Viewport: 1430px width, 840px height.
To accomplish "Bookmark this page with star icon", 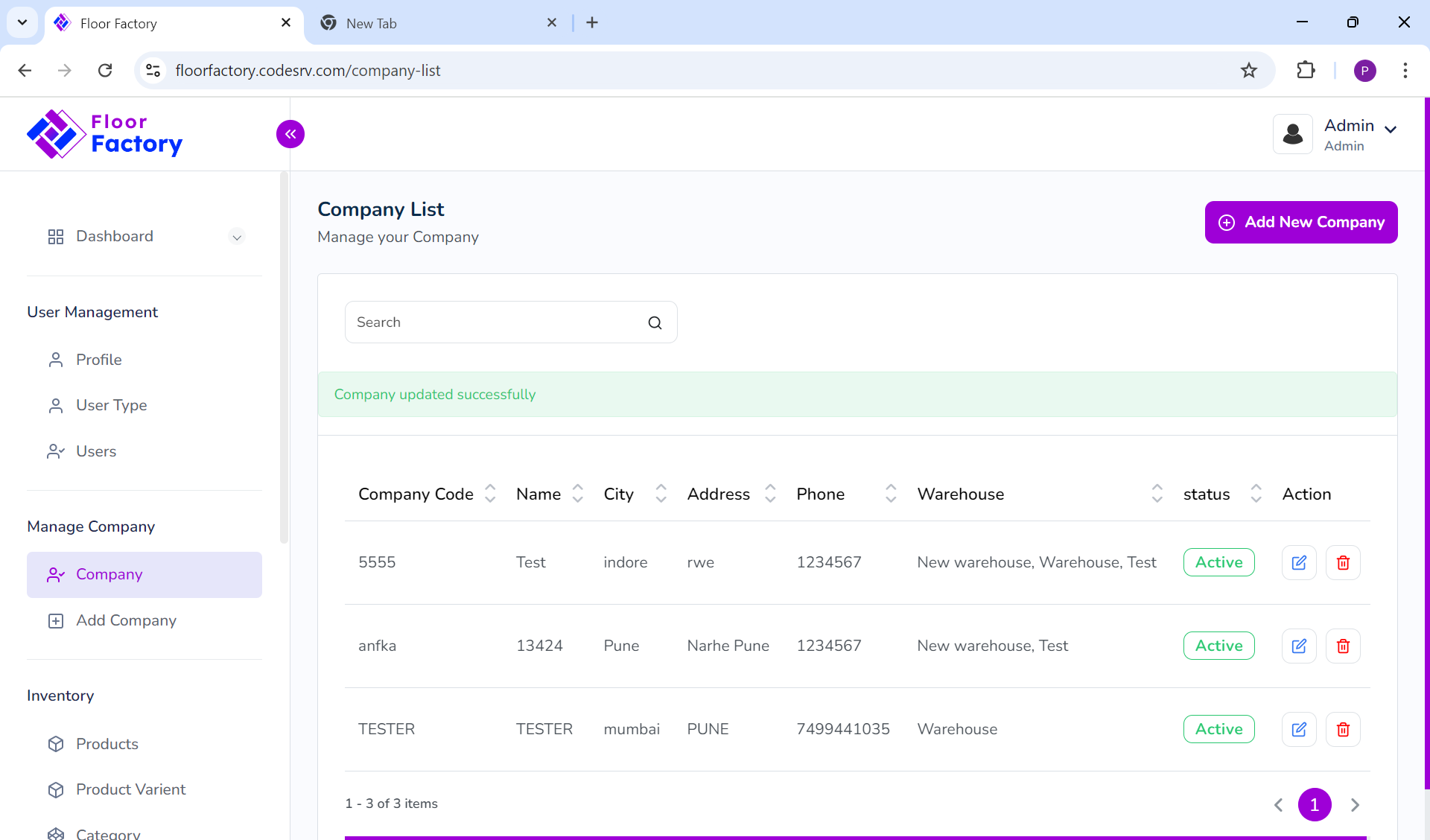I will coord(1249,70).
